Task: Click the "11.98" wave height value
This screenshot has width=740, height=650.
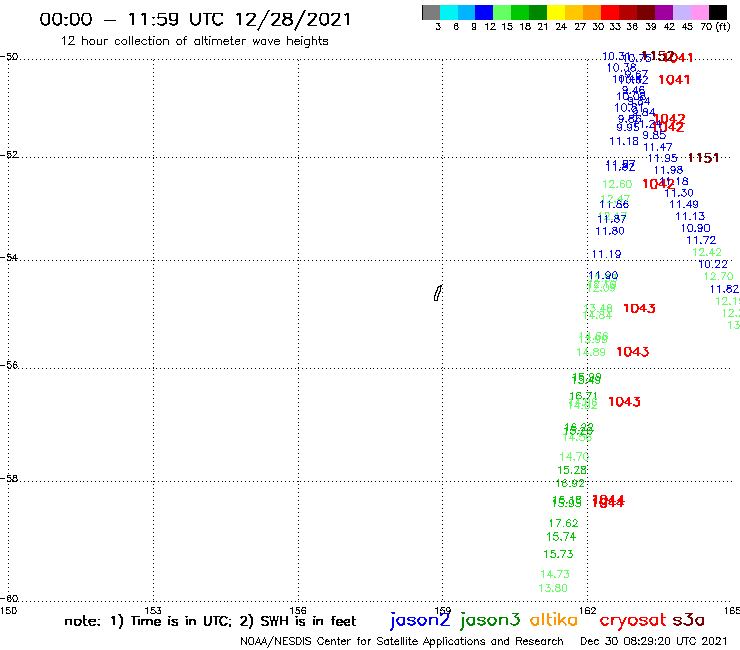Action: [668, 170]
